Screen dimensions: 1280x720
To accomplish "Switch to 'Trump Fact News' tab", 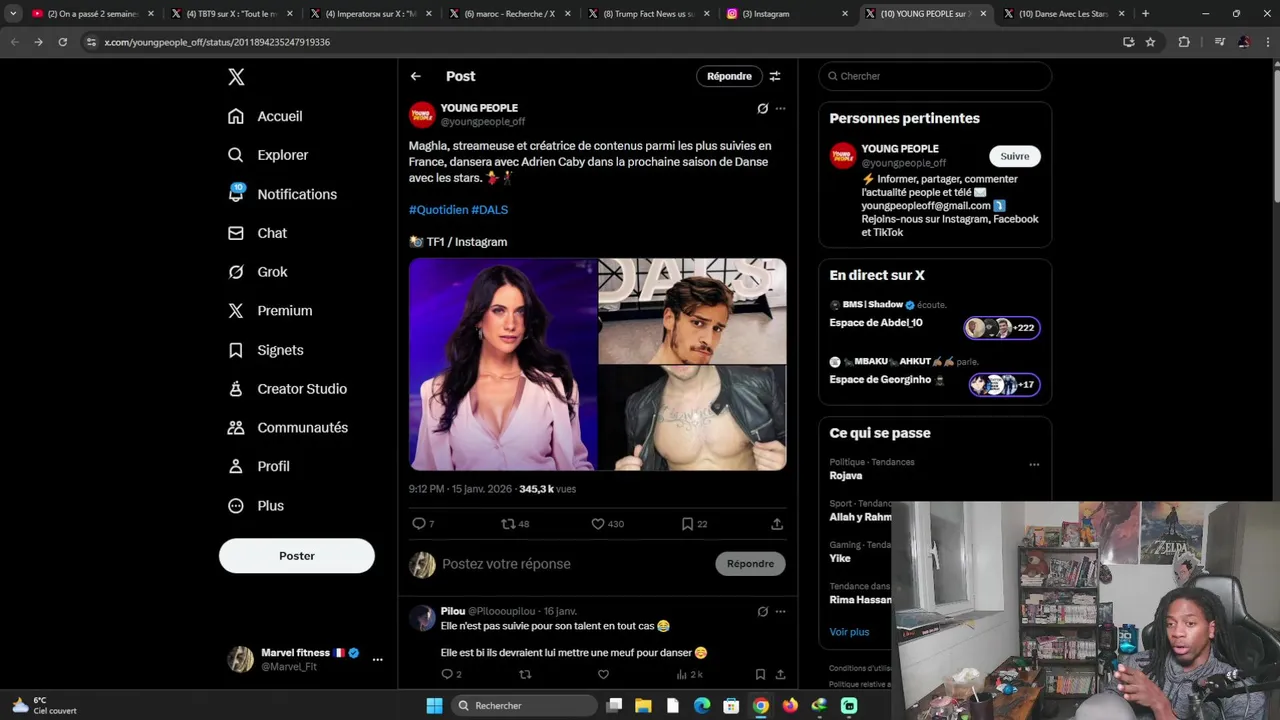I will (x=648, y=14).
